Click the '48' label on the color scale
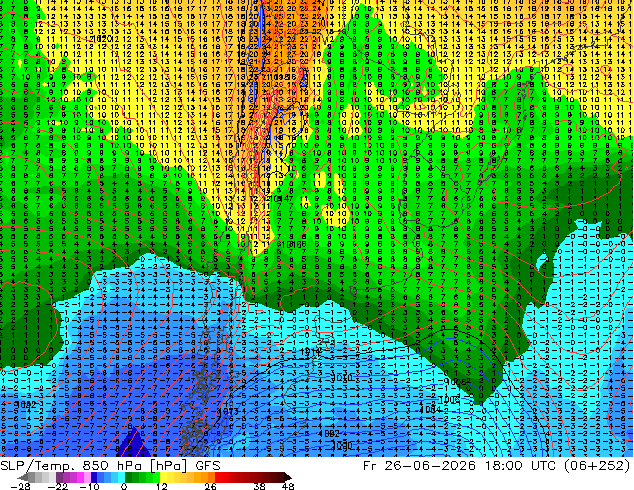Screen dimensions: 634x490 pyautogui.click(x=288, y=486)
